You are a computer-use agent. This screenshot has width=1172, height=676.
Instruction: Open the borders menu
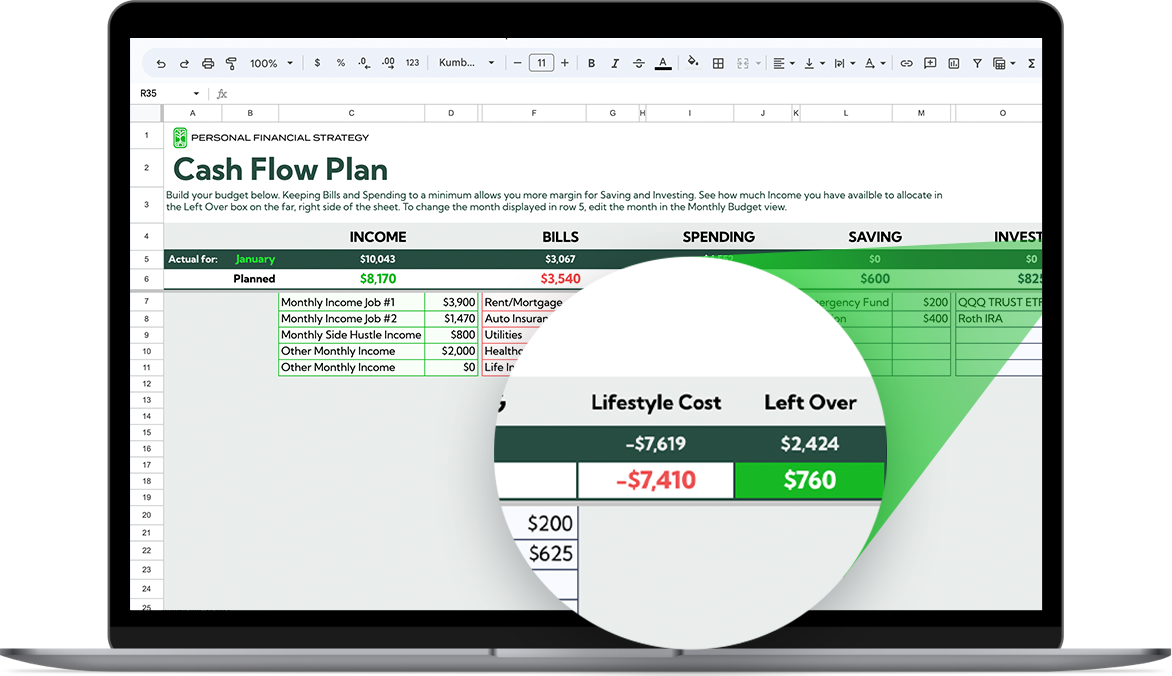click(x=718, y=64)
